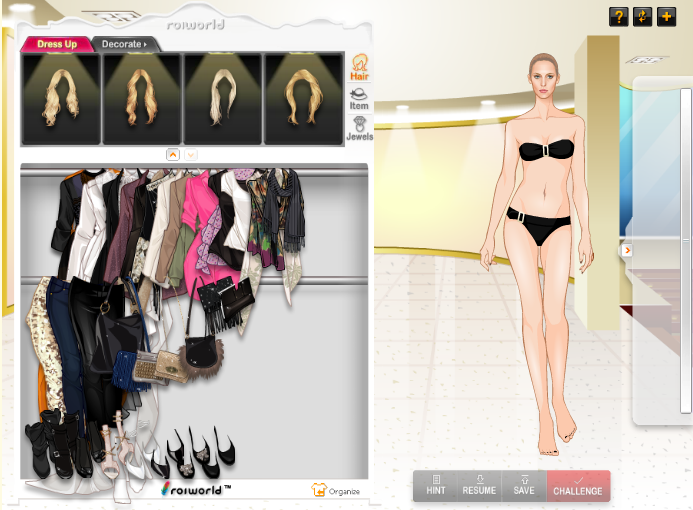Choose the third platinum straight hairstyle
The width and height of the screenshot is (693, 510).
(222, 98)
